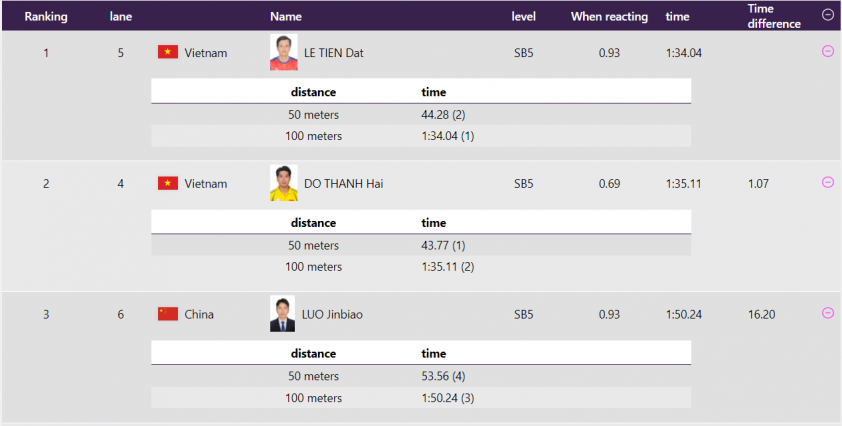Collapse DO THANH Hai split details
The height and width of the screenshot is (426, 842).
(x=827, y=182)
